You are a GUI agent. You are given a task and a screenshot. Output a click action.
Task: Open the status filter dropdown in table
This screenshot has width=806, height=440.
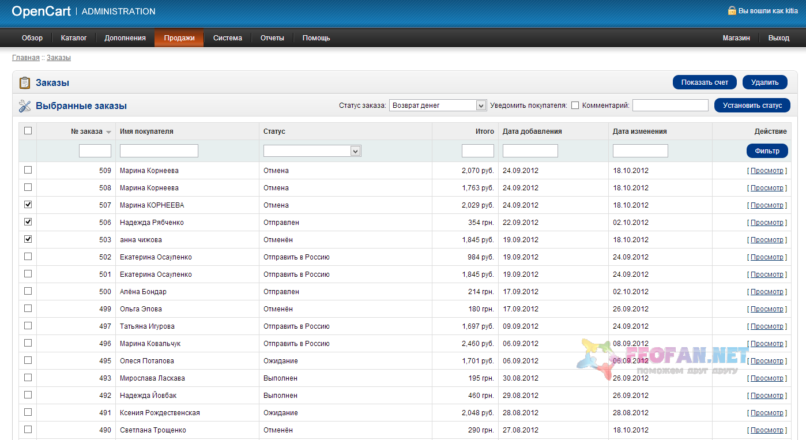(312, 151)
